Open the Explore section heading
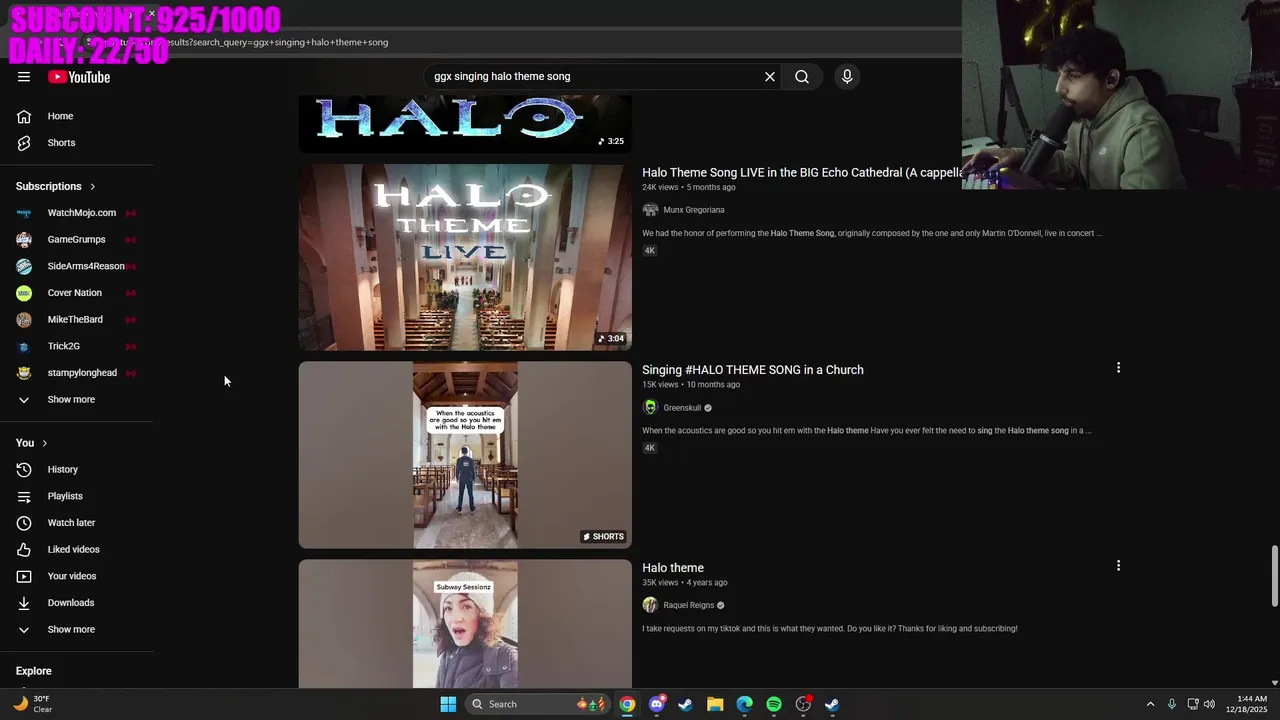 point(34,671)
